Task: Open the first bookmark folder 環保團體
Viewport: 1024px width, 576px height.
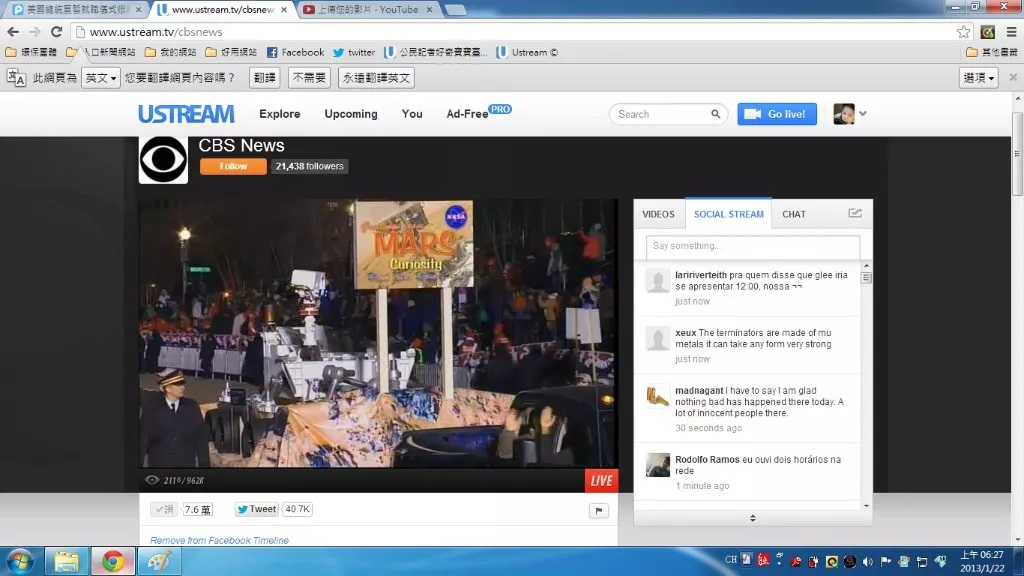Action: click(31, 52)
